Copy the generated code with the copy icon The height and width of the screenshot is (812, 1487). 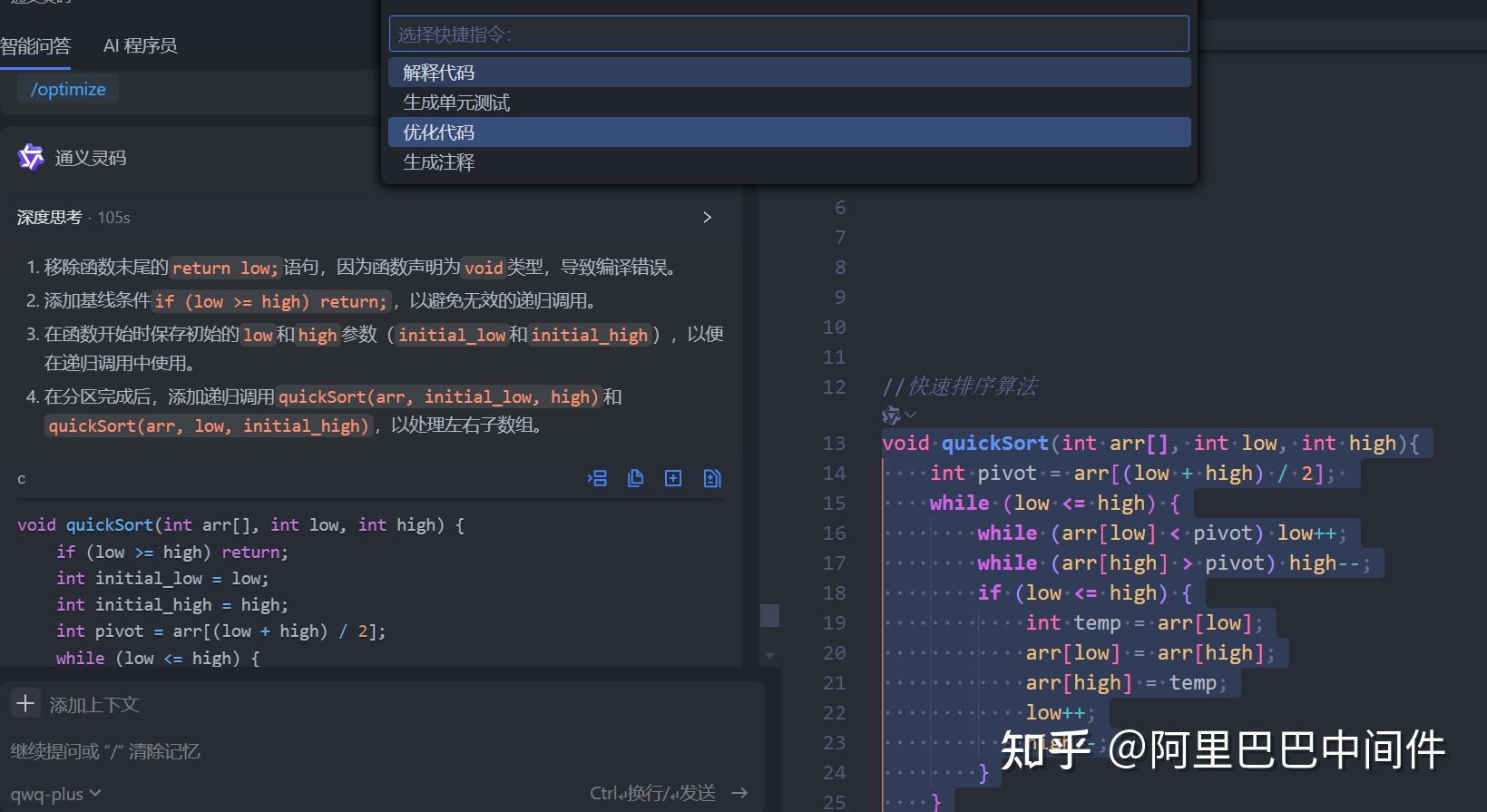pyautogui.click(x=635, y=478)
